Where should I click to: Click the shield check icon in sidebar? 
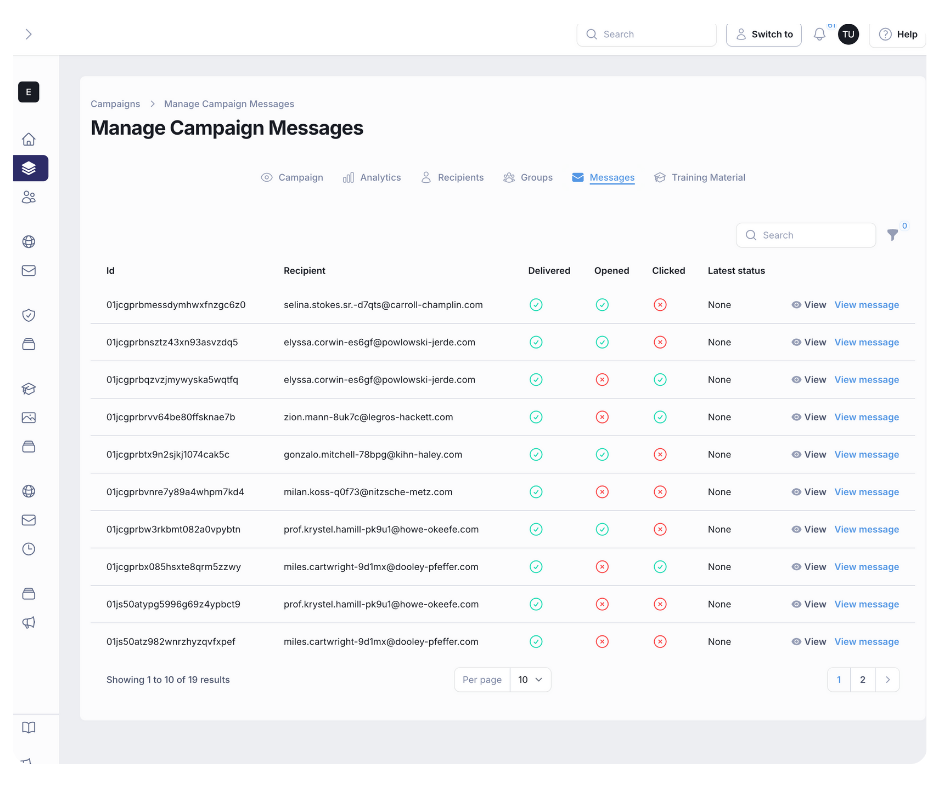click(29, 315)
